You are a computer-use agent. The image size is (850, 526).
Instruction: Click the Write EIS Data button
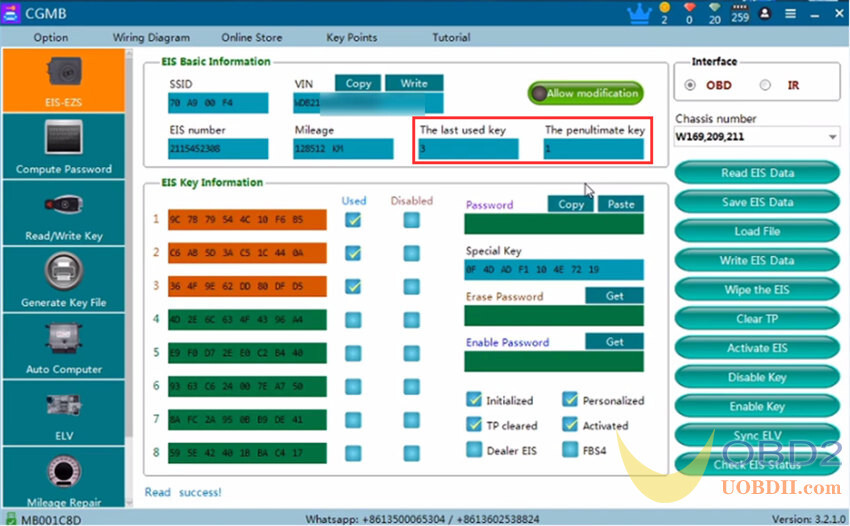coord(757,261)
